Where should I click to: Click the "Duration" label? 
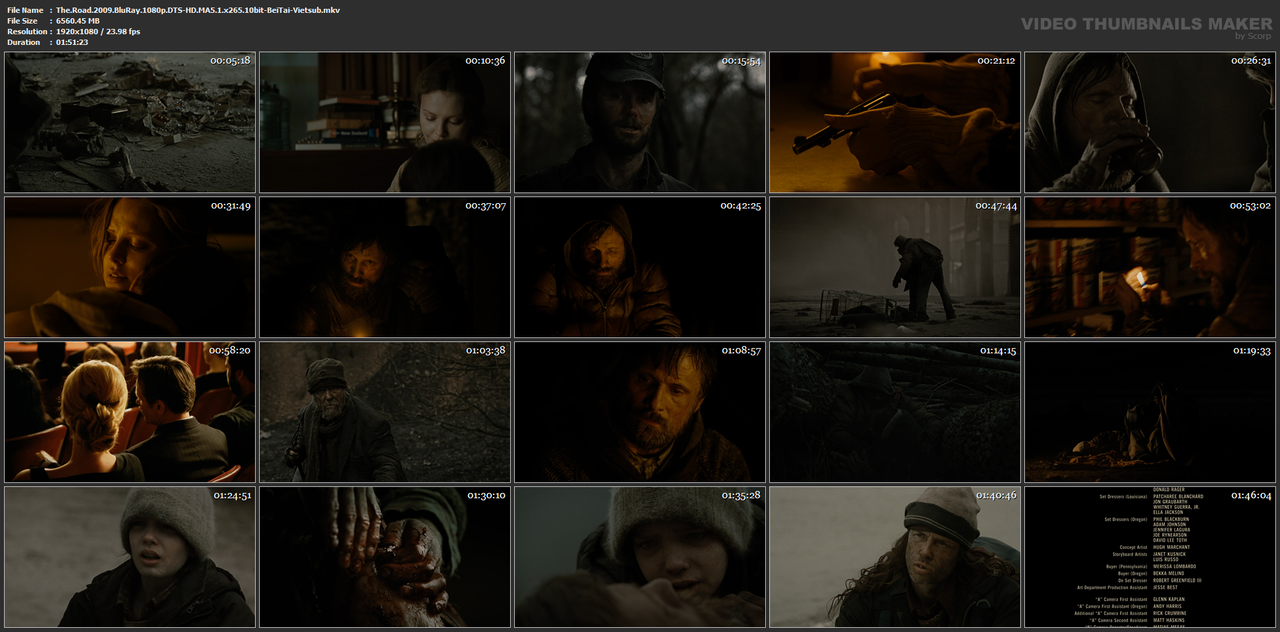[23, 42]
